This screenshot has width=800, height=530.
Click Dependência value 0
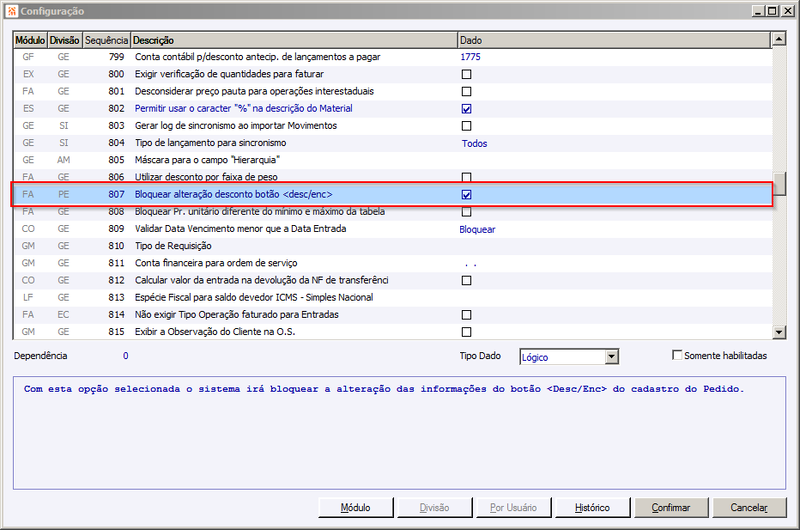point(126,356)
